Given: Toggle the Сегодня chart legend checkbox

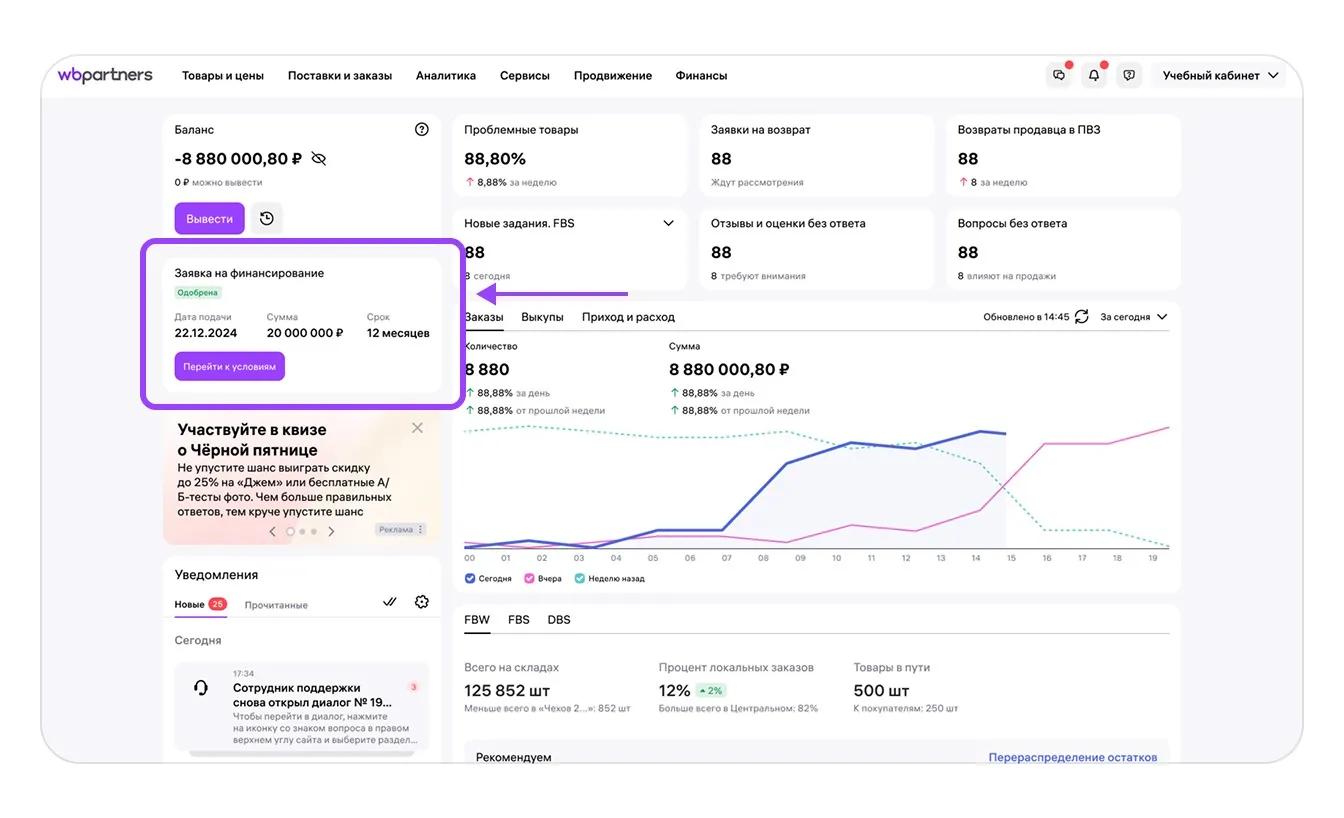Looking at the screenshot, I should tap(471, 578).
